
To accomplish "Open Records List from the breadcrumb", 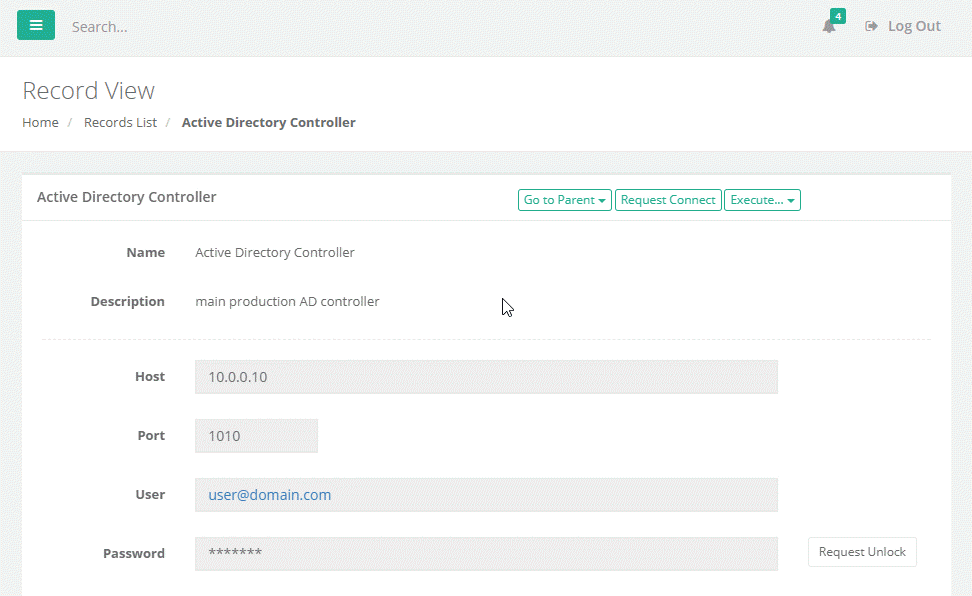I will click(120, 122).
